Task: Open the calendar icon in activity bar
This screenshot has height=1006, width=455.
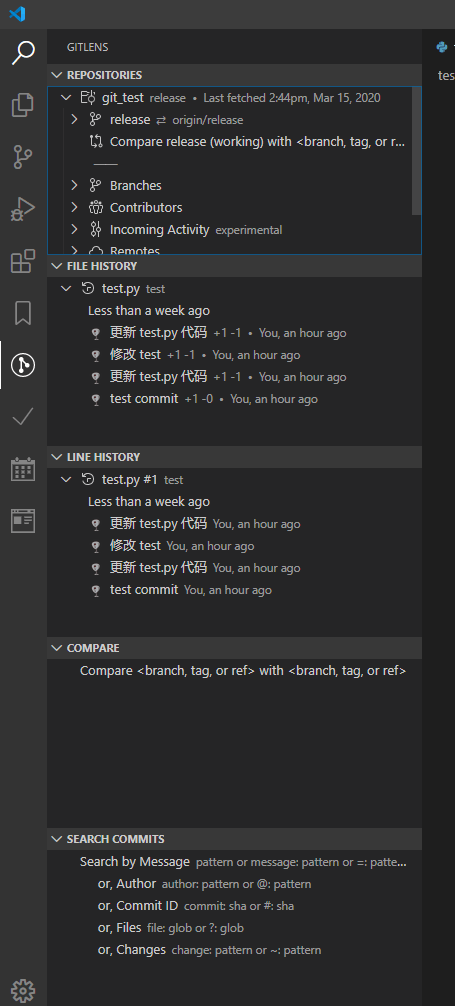Action: point(23,469)
